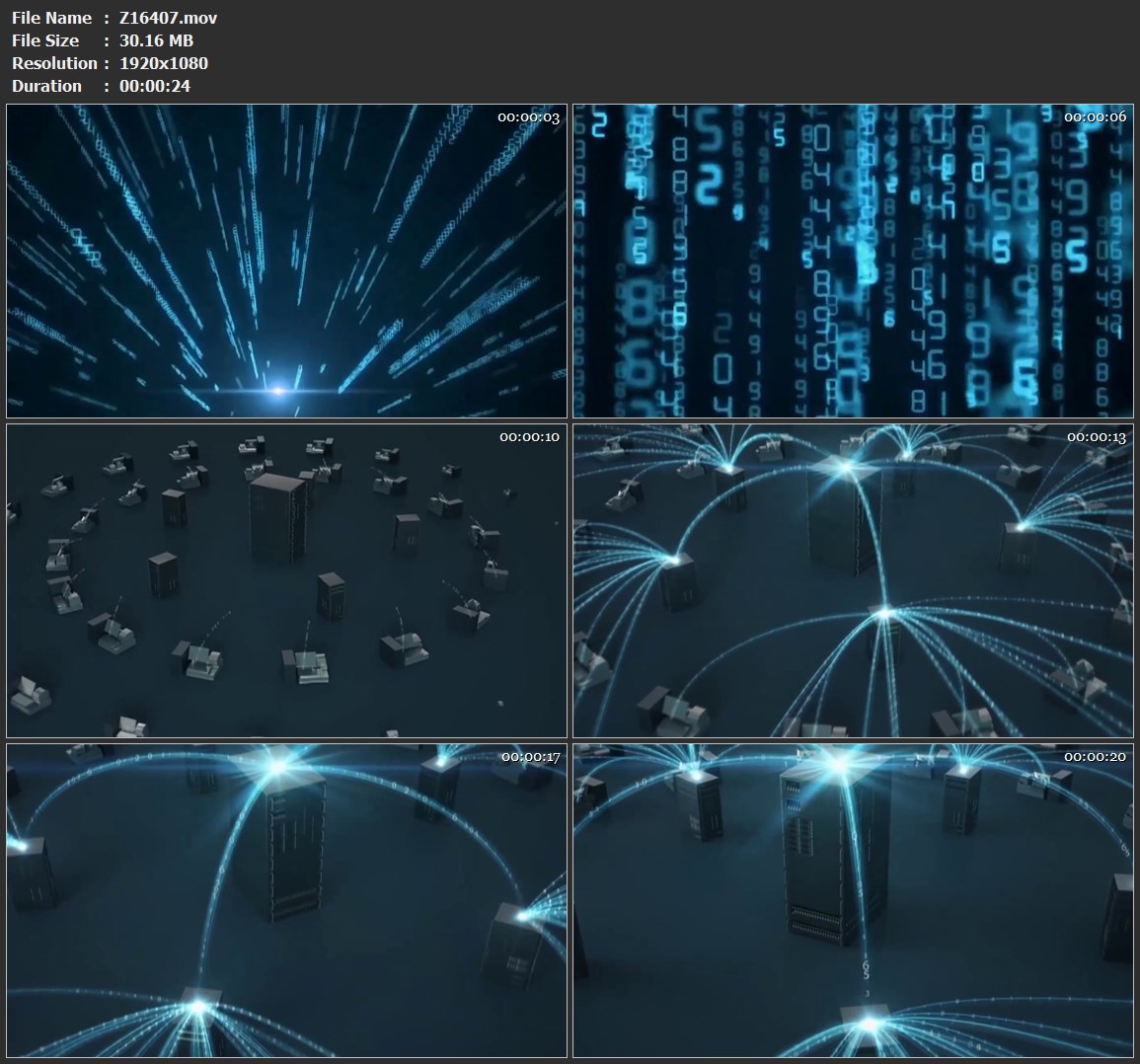Open the thumbnail at timestamp 00:00:13

click(x=853, y=580)
